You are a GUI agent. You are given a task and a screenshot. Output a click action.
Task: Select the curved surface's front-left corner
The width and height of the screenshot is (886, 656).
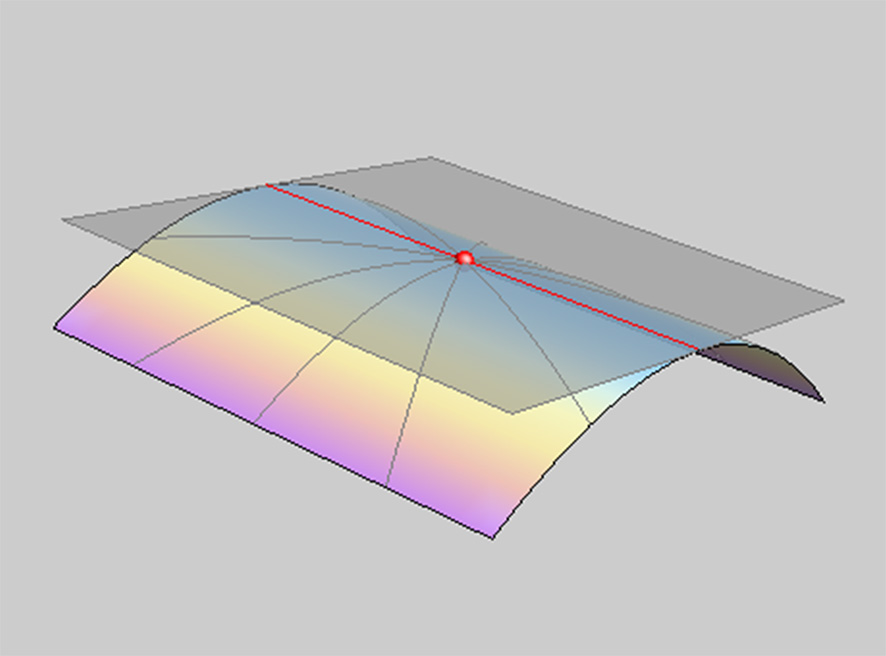tap(54, 326)
